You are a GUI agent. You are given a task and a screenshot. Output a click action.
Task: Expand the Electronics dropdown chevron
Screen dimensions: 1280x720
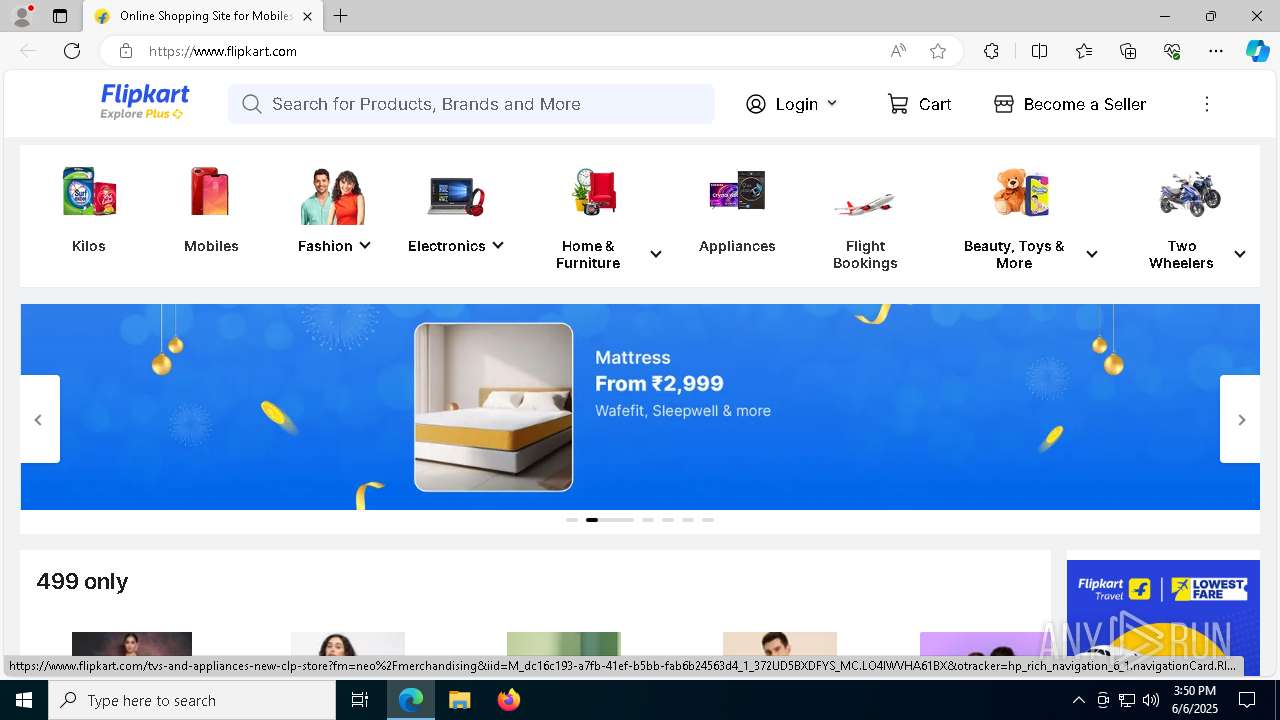point(498,245)
